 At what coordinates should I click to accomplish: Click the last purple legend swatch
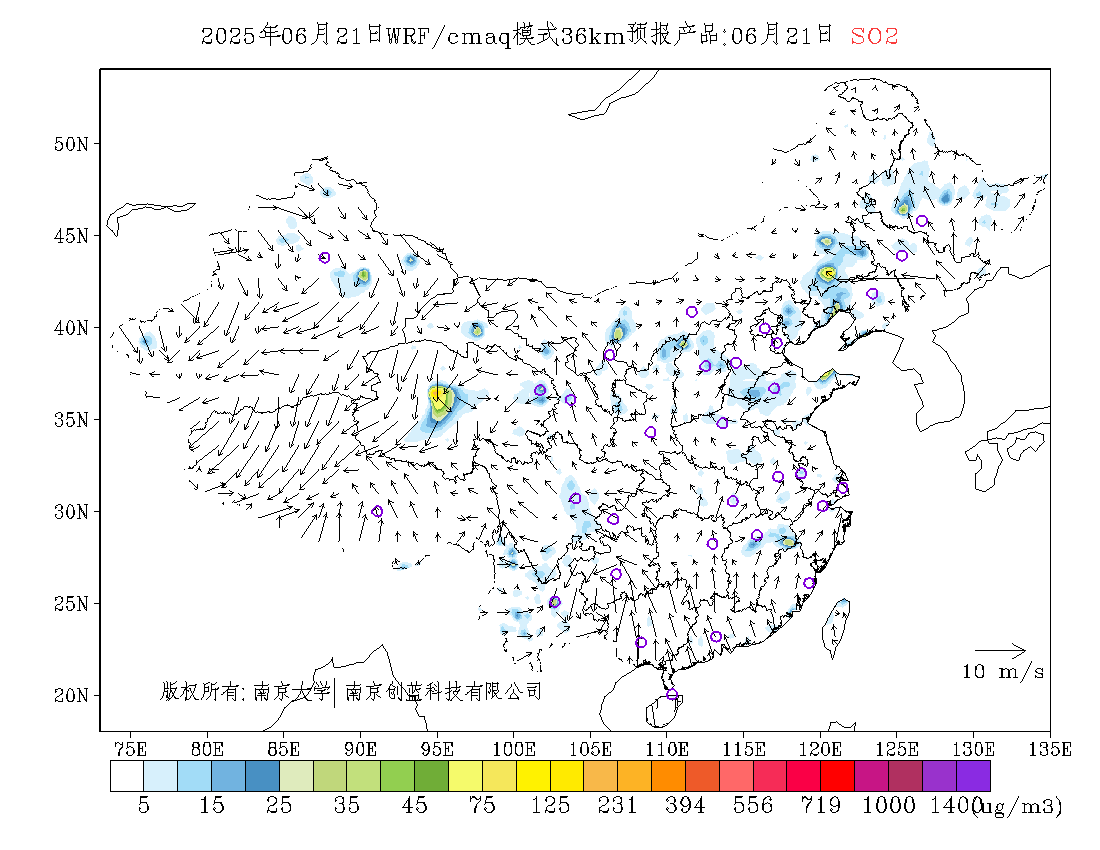(x=973, y=776)
